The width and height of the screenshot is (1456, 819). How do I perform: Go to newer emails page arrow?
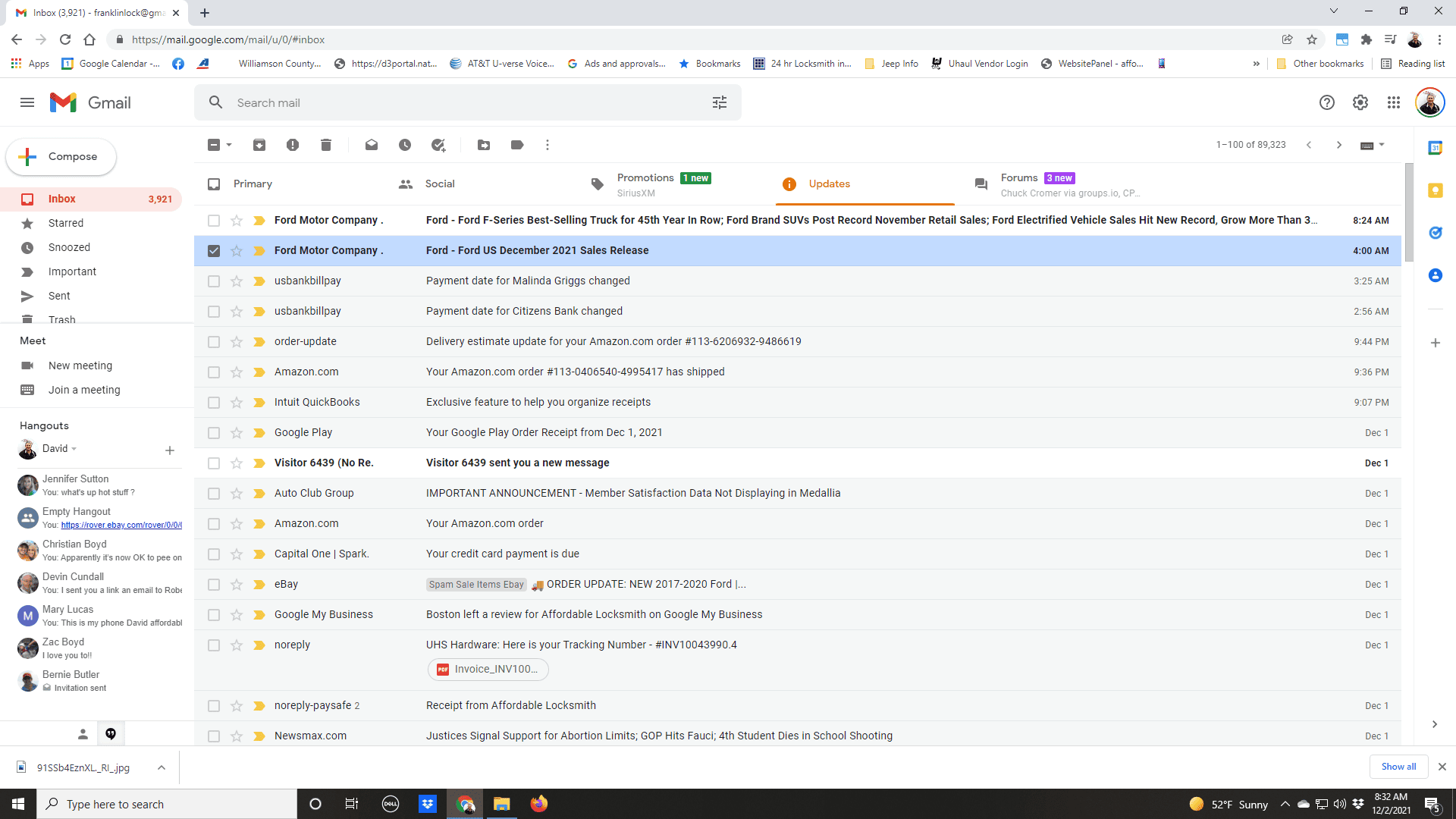1309,145
